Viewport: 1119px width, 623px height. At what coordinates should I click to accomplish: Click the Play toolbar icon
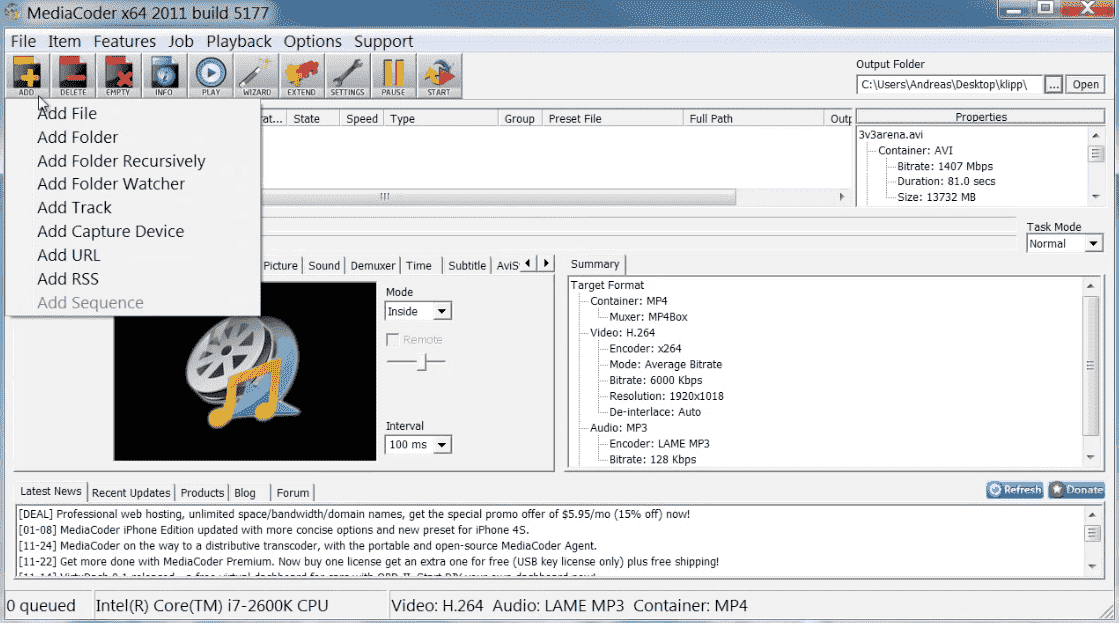coord(210,76)
